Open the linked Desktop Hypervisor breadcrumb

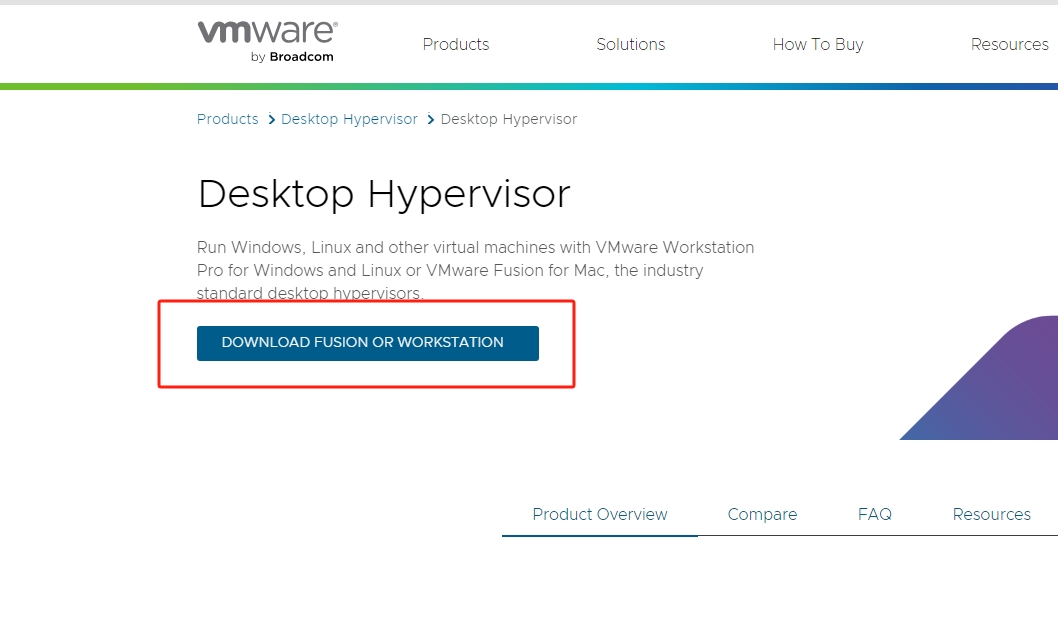pos(349,119)
